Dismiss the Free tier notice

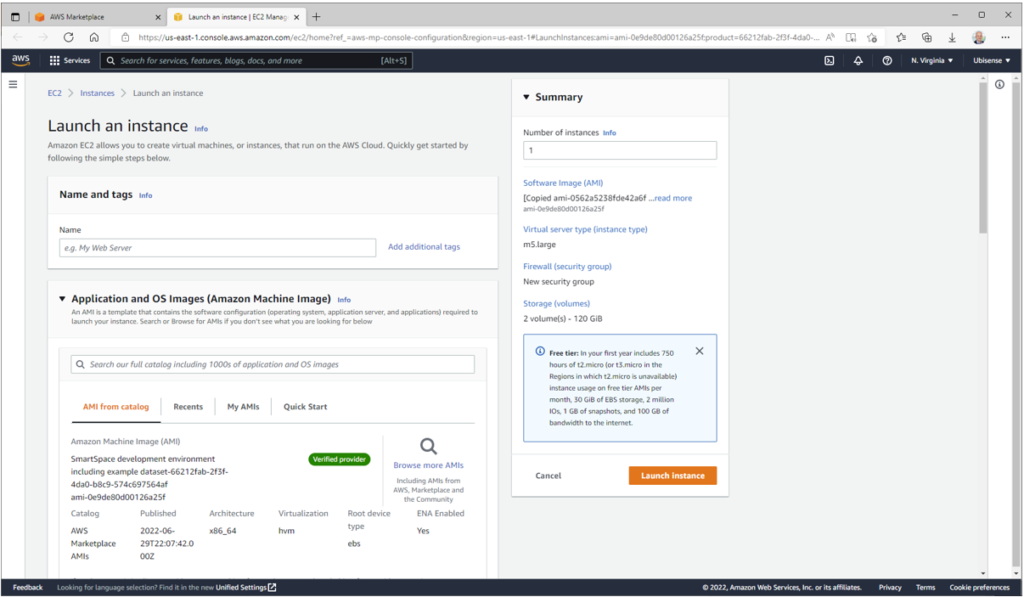pyautogui.click(x=699, y=351)
